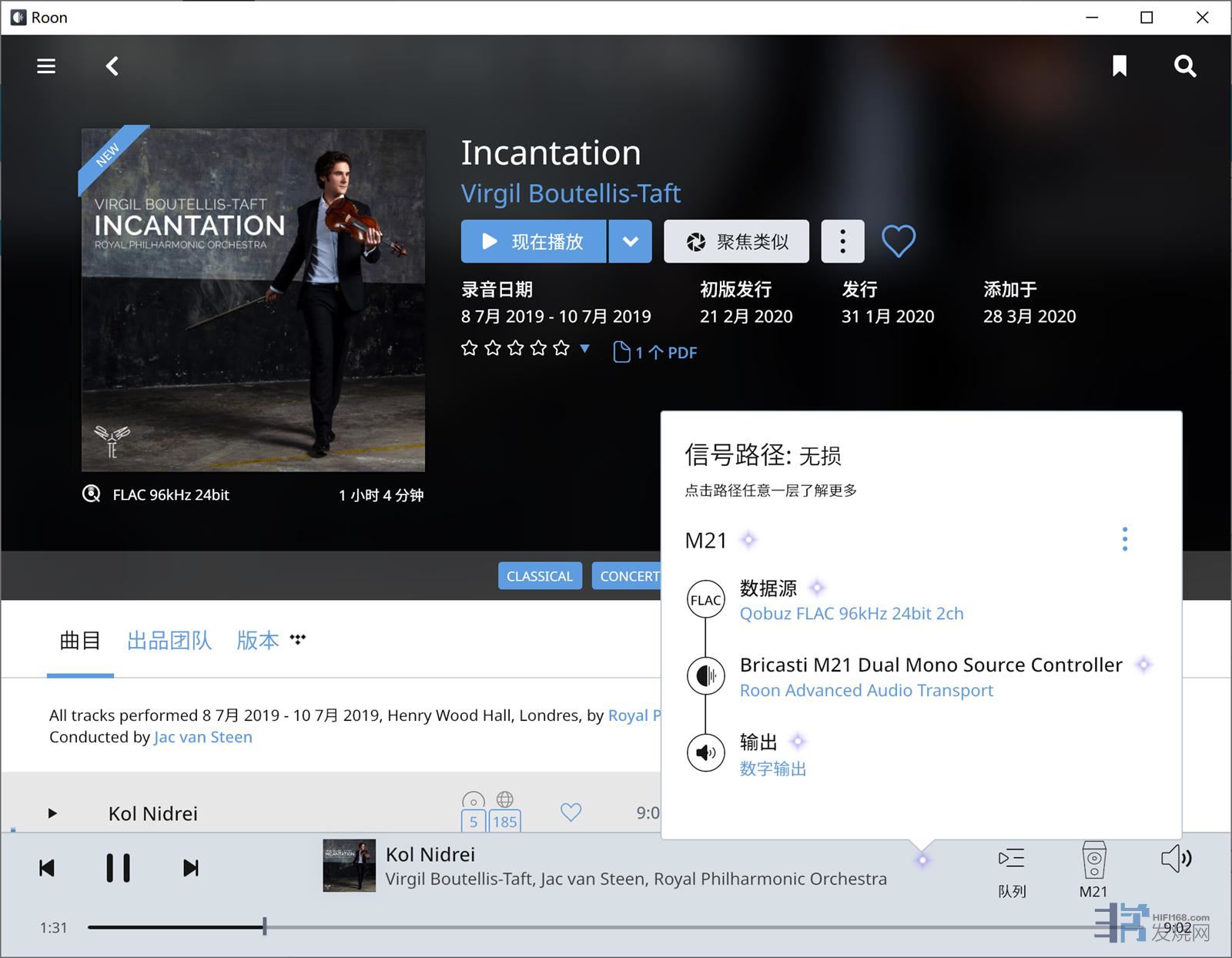
Task: Click the Incantation album cover art
Action: pyautogui.click(x=253, y=300)
